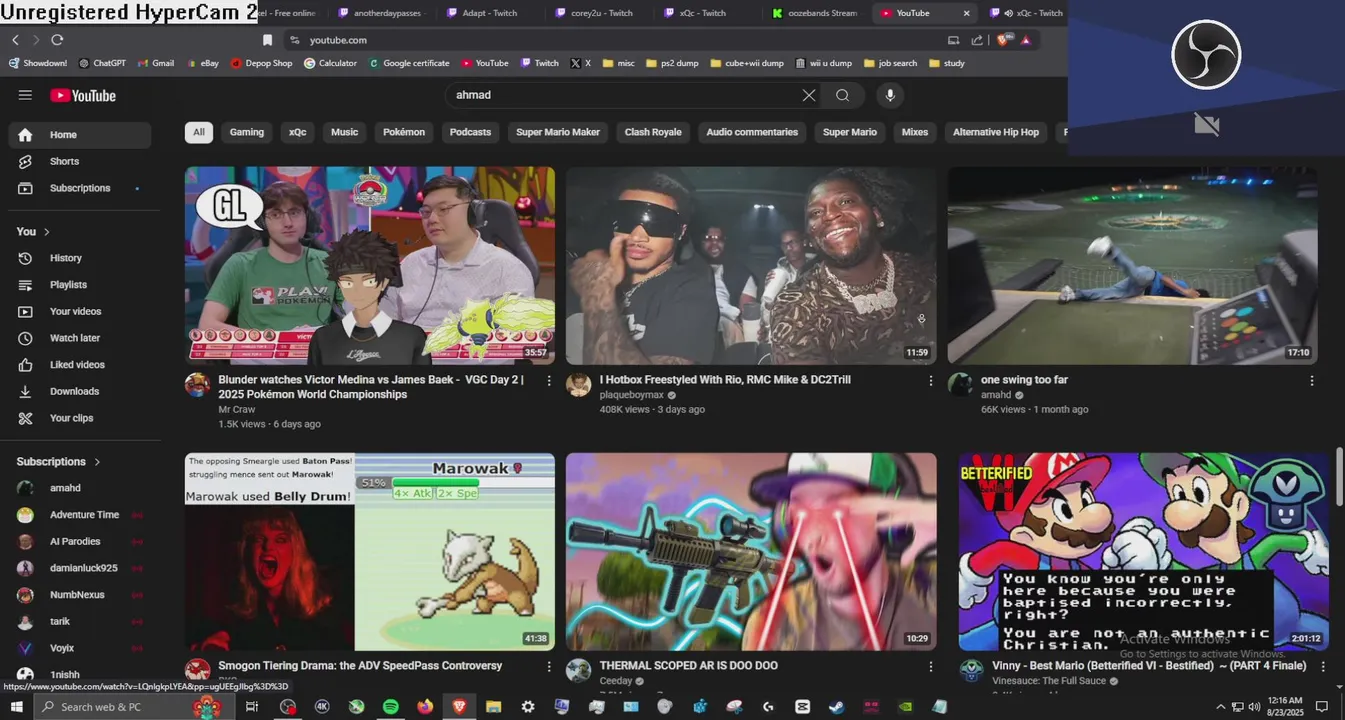Open the Spotify icon in the taskbar
This screenshot has height=720, width=1345.
pyautogui.click(x=391, y=707)
